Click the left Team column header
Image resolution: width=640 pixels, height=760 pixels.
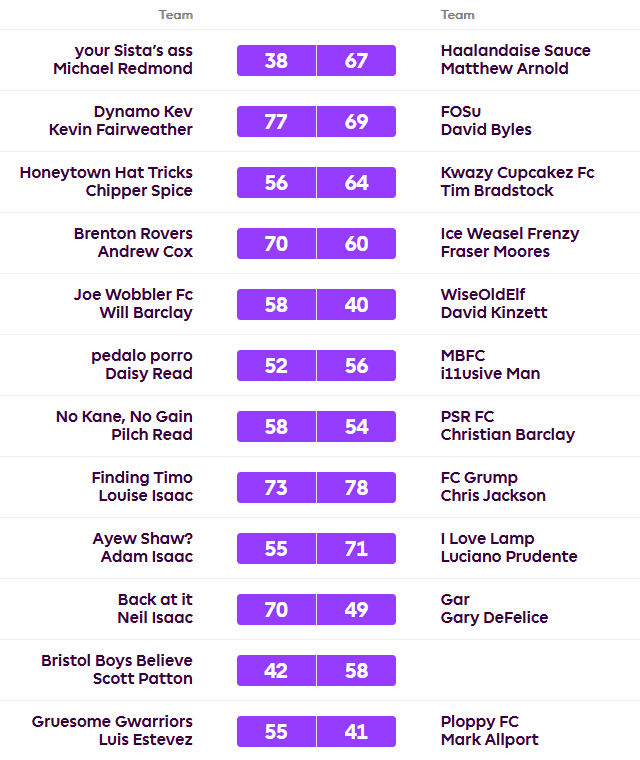tap(176, 15)
